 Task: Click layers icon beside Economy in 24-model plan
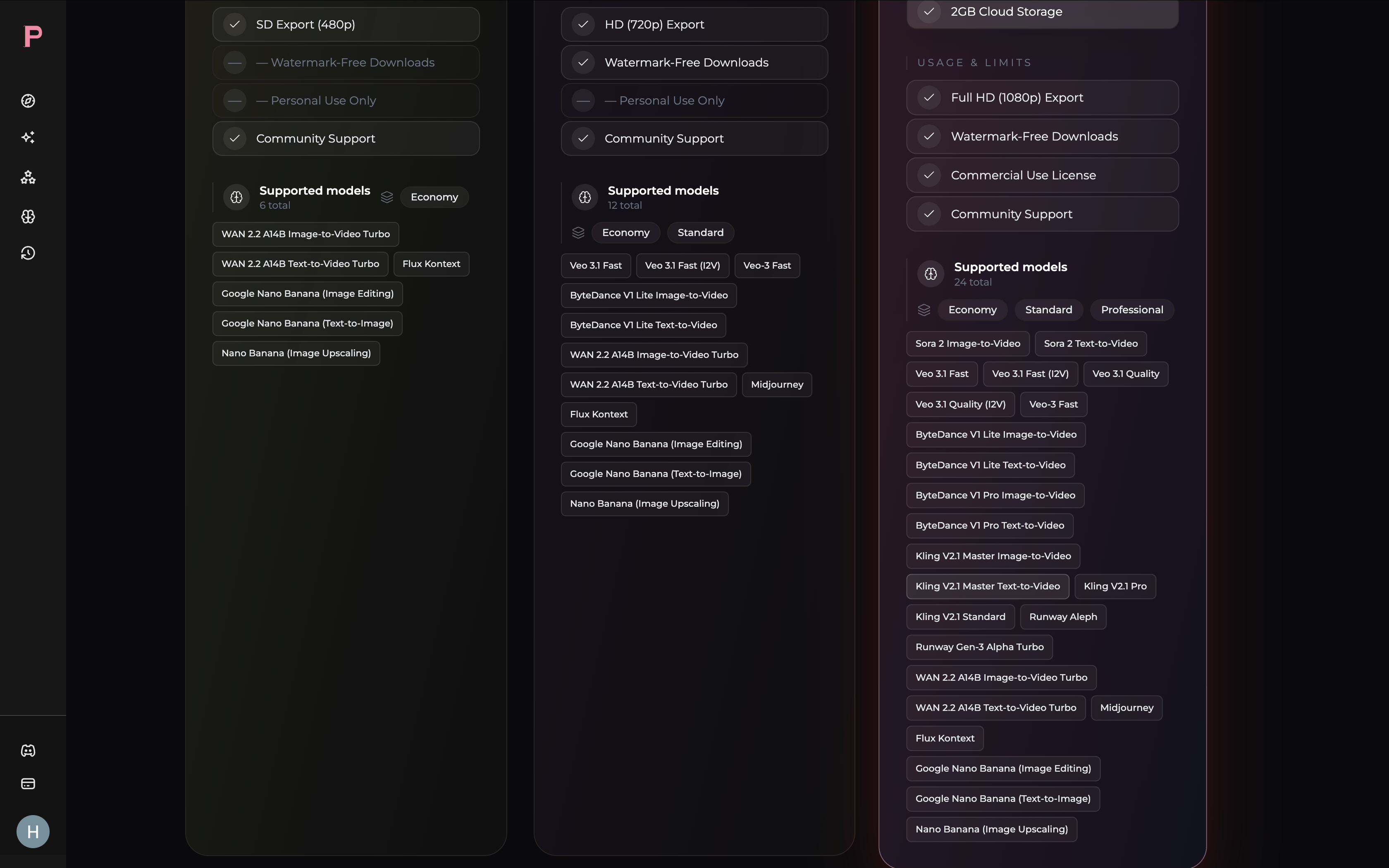pos(924,310)
